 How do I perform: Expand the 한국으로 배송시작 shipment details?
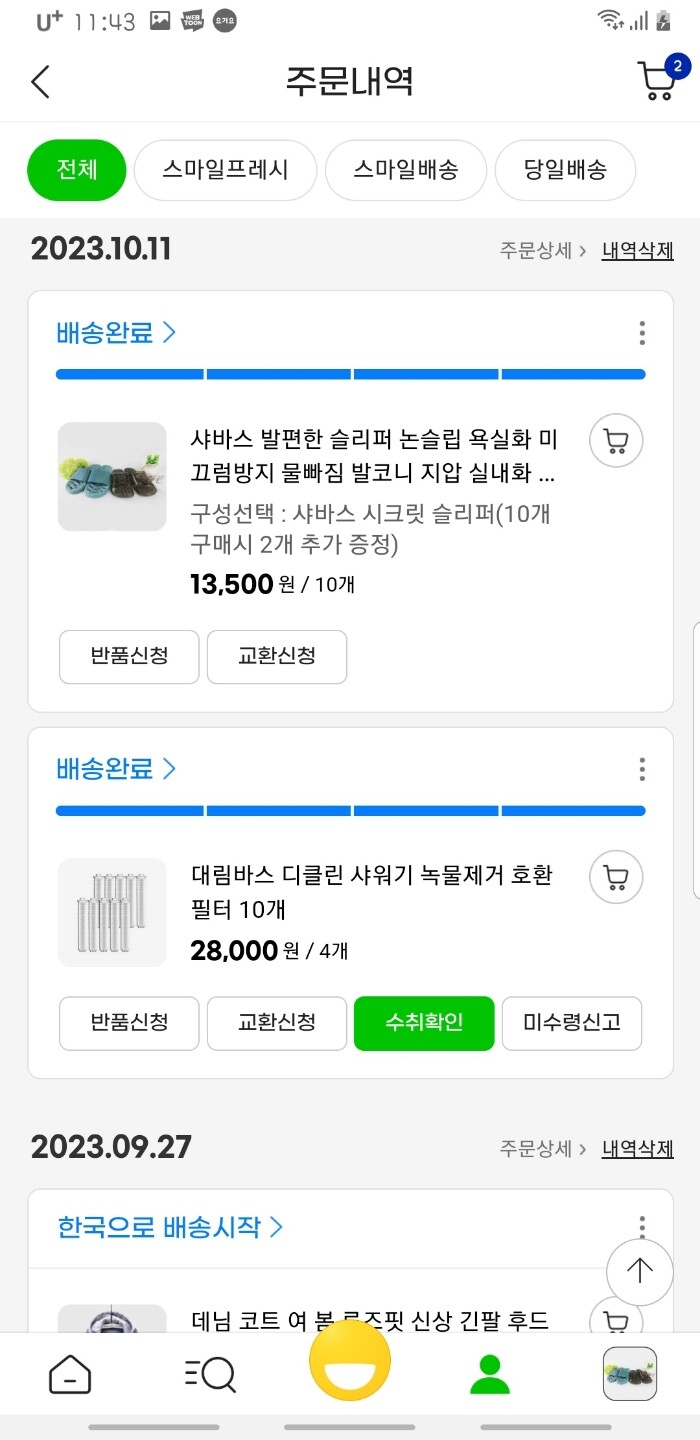point(168,1225)
